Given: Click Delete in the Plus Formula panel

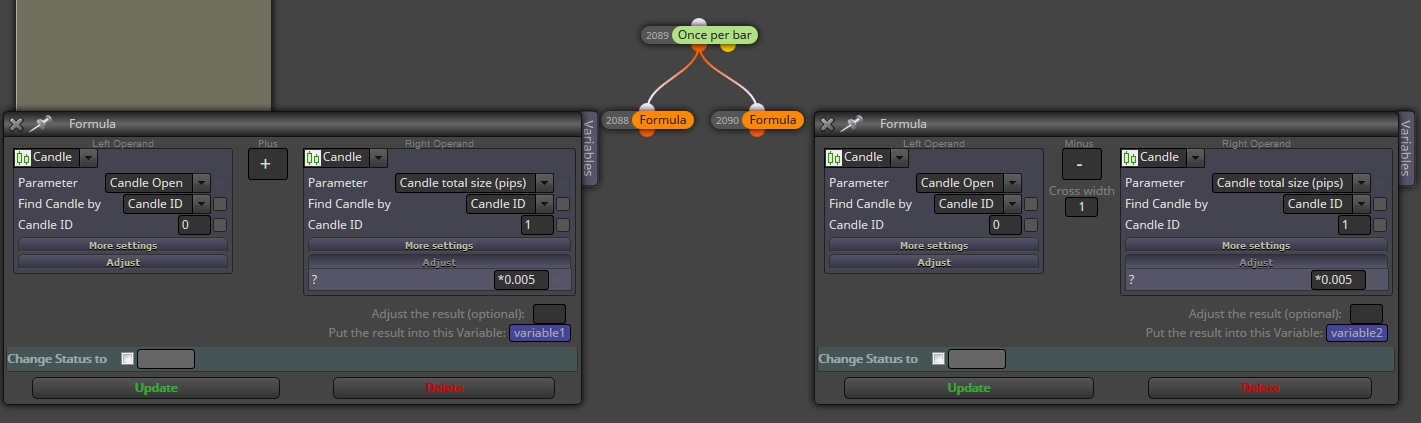Looking at the screenshot, I should coord(444,388).
